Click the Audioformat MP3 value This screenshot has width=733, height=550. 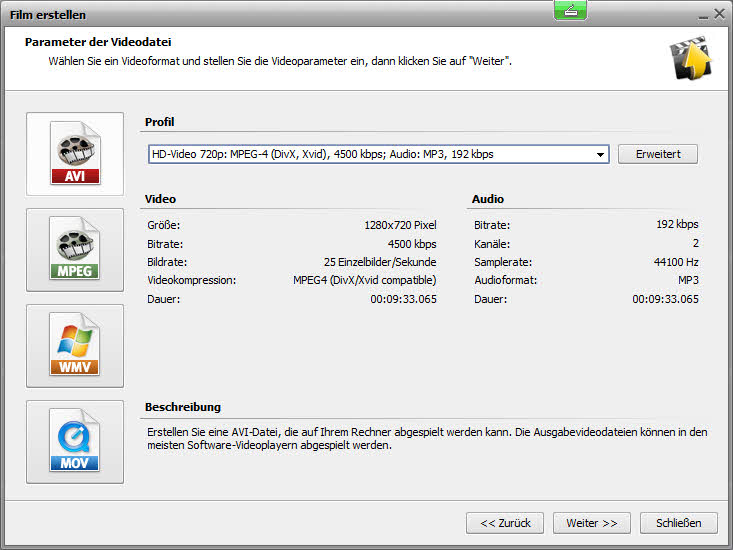[688, 281]
